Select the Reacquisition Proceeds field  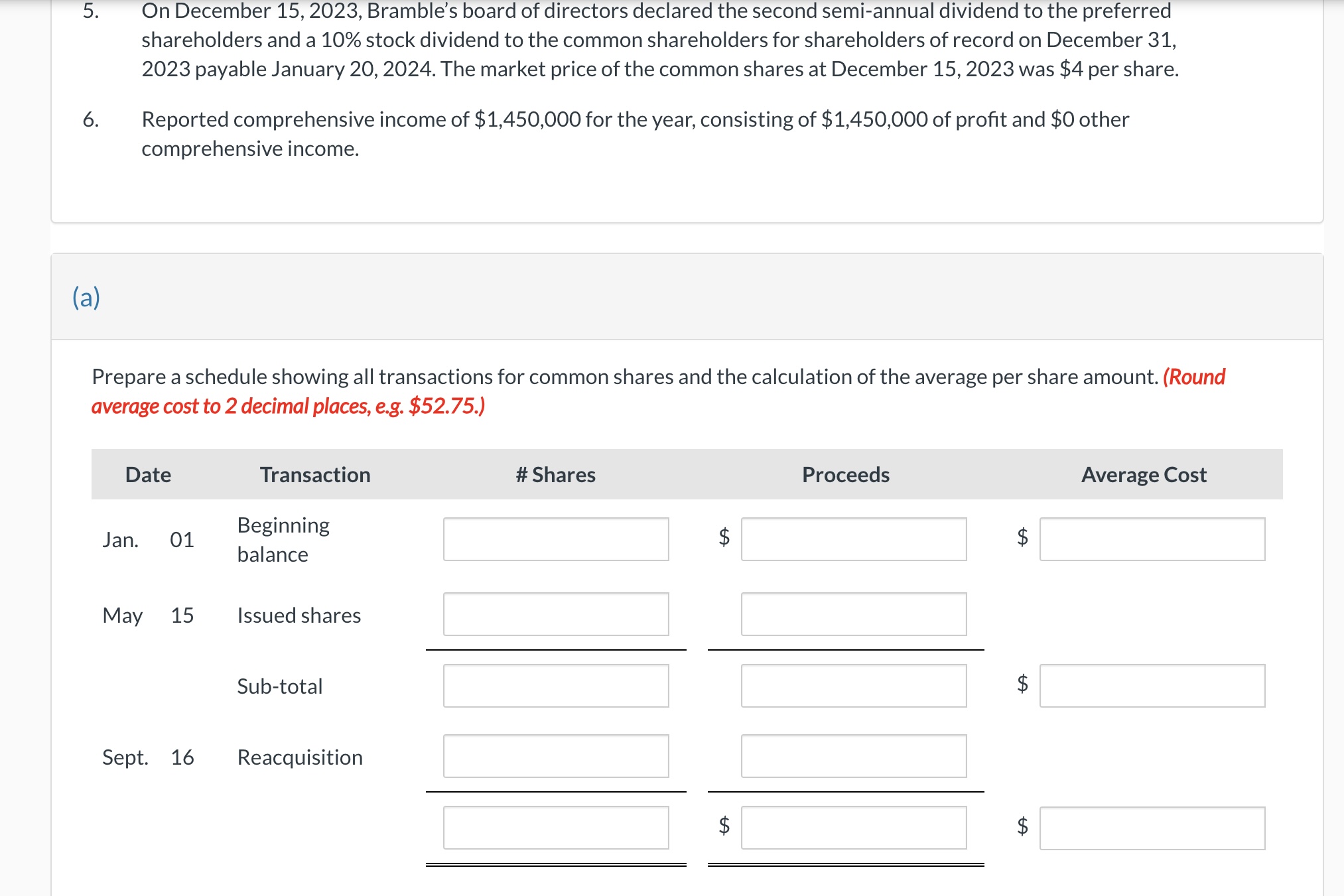point(854,756)
